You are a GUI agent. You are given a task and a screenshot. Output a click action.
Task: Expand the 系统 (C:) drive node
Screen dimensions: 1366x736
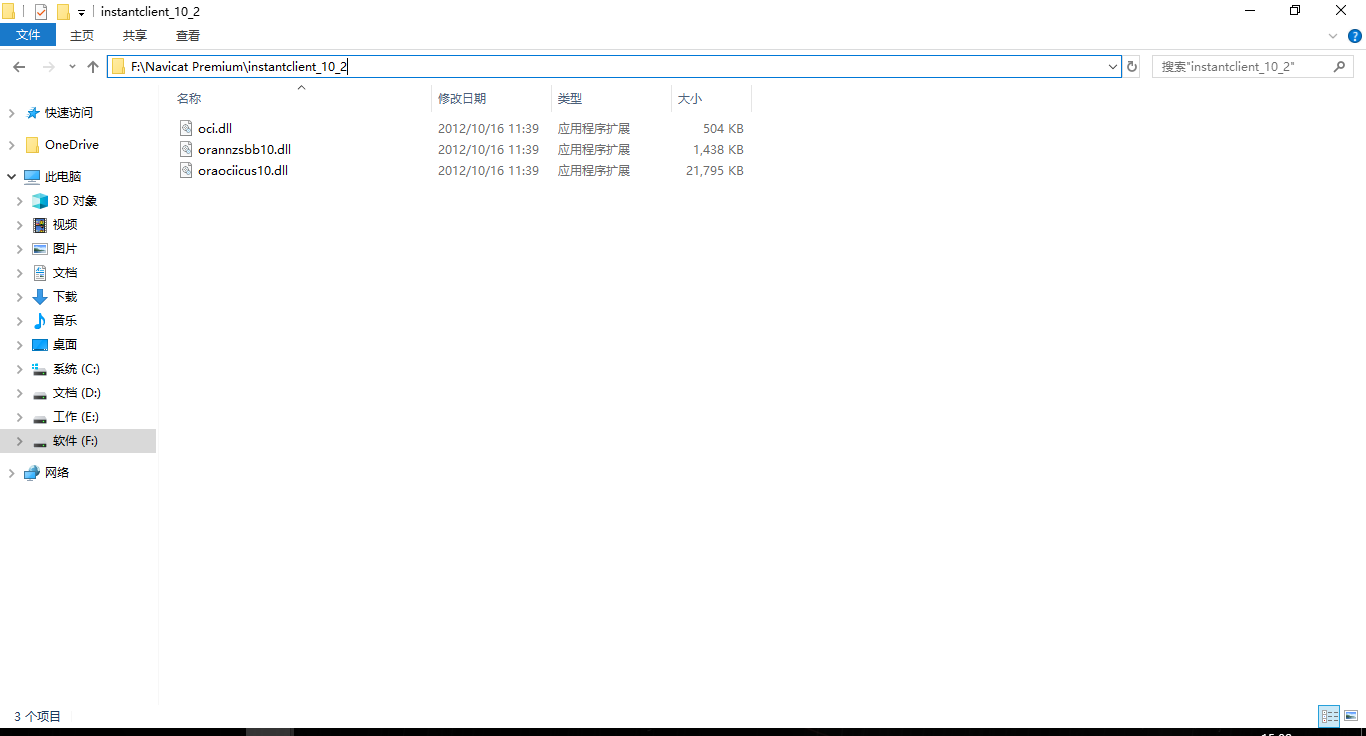19,369
